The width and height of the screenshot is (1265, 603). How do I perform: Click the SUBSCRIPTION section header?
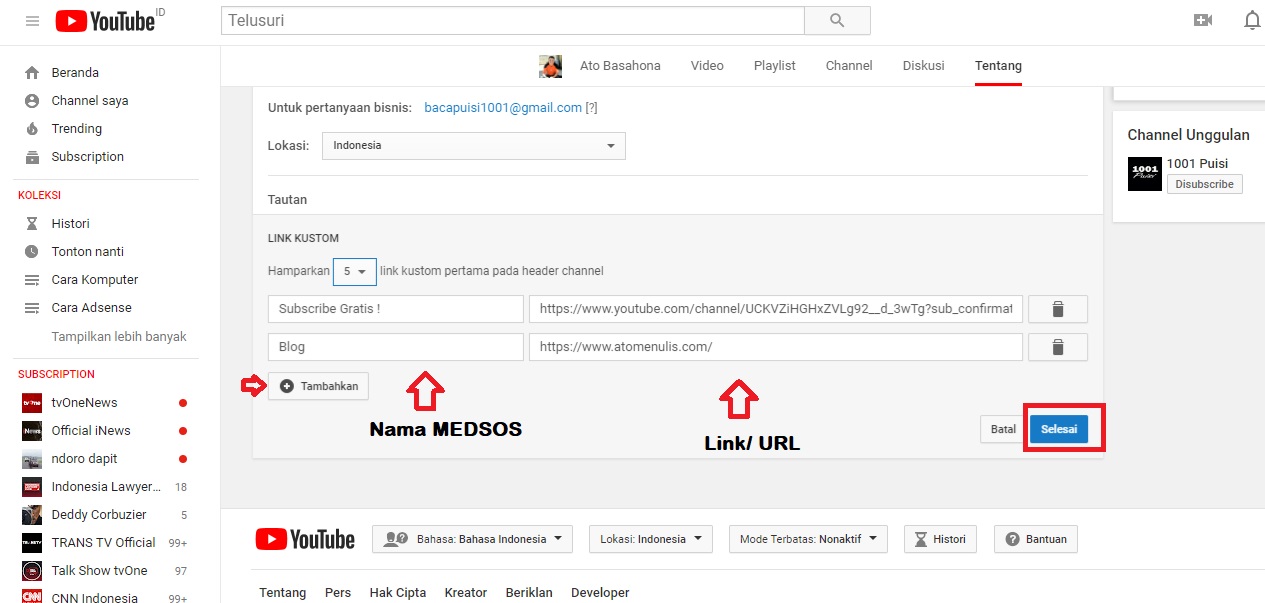click(56, 374)
